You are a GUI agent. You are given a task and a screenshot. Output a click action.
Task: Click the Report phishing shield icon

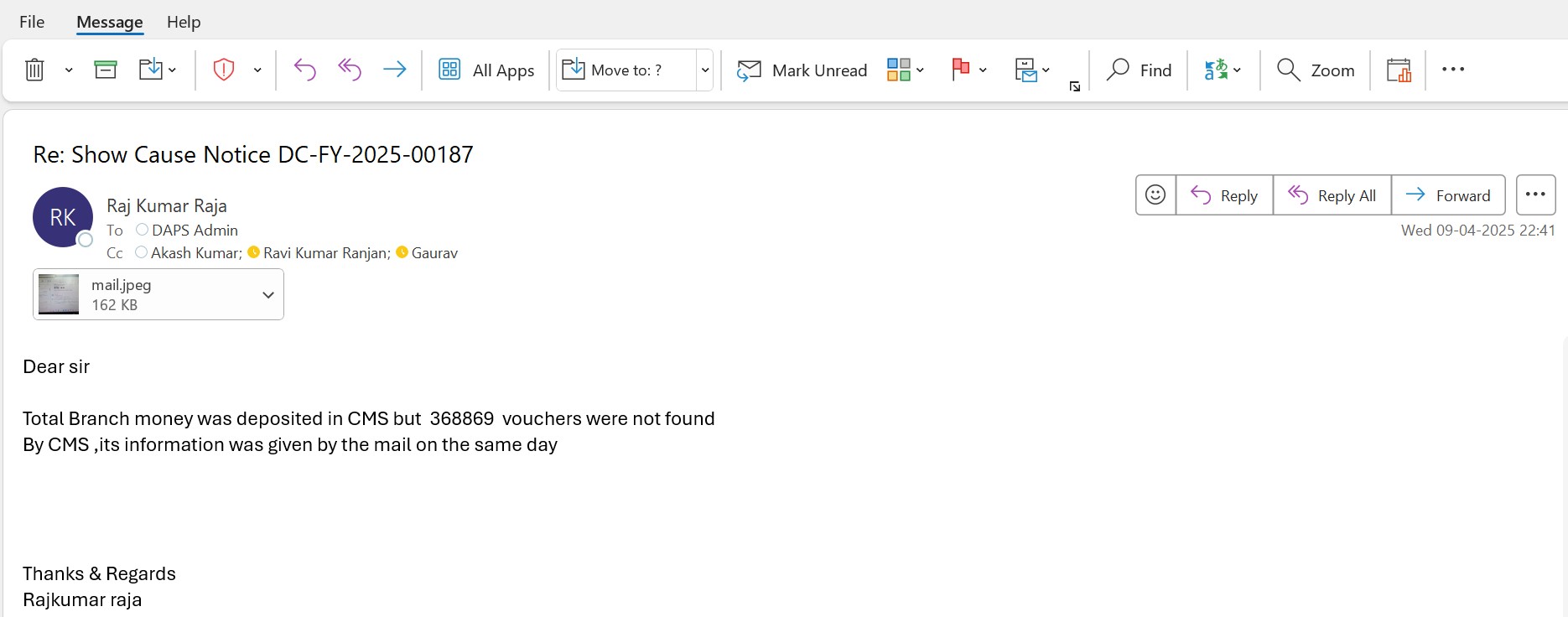click(224, 70)
